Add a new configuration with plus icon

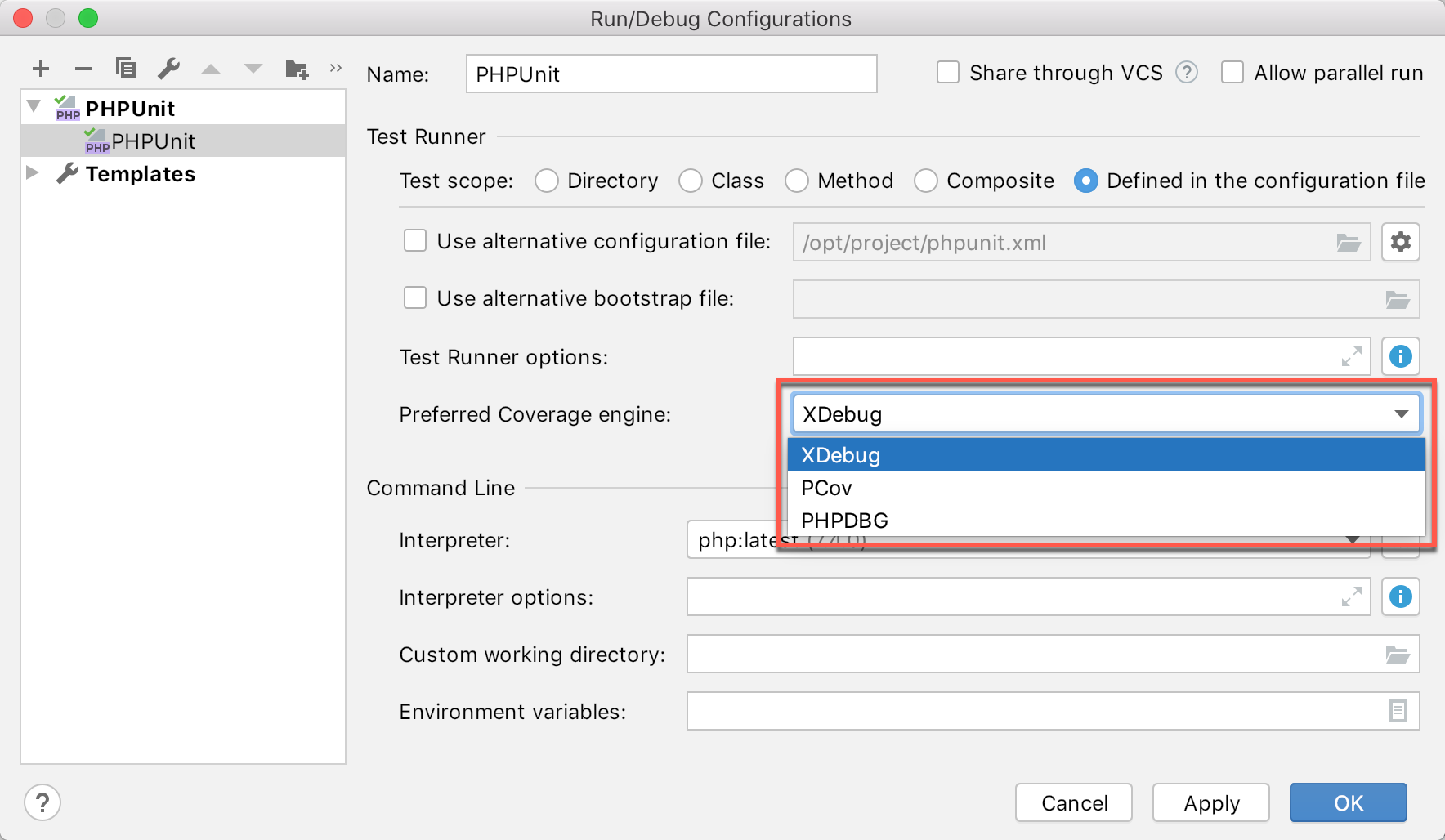41,69
